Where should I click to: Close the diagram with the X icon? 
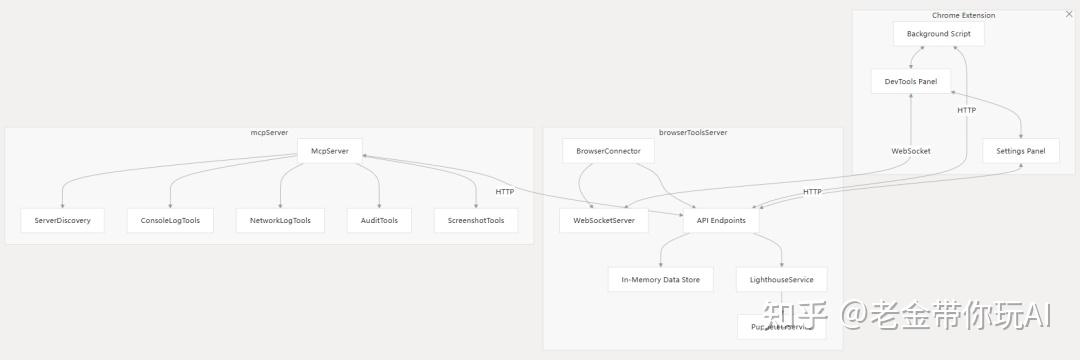click(x=1069, y=14)
